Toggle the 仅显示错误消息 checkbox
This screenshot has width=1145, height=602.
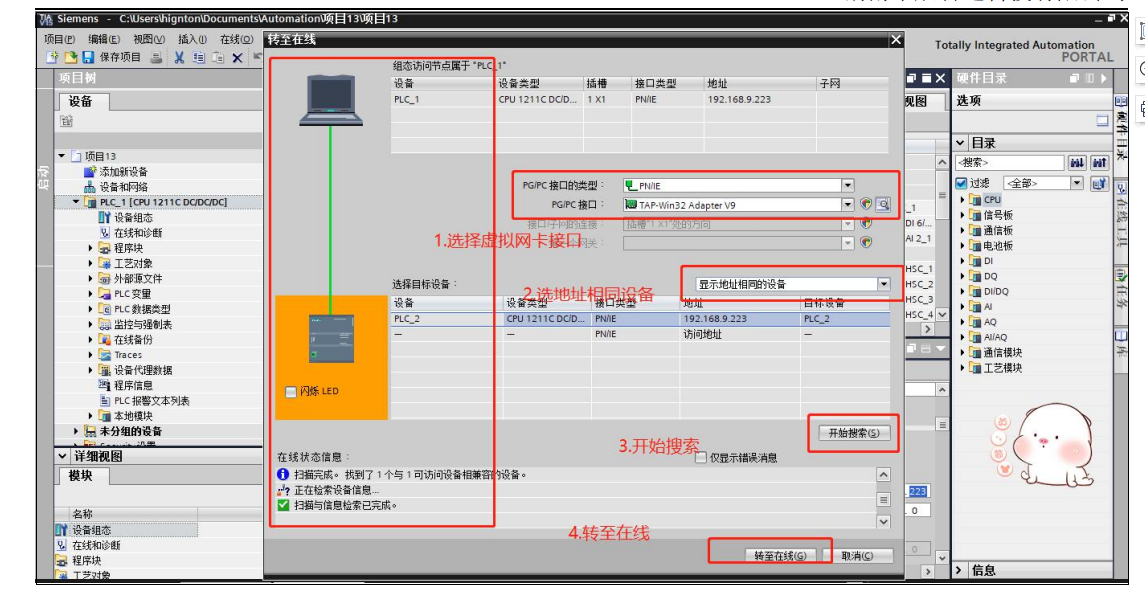701,458
